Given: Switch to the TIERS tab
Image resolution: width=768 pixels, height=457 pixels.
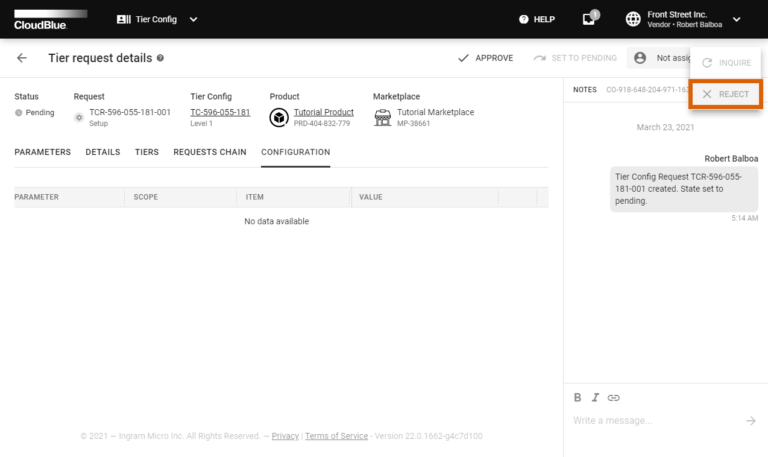Looking at the screenshot, I should (x=147, y=152).
